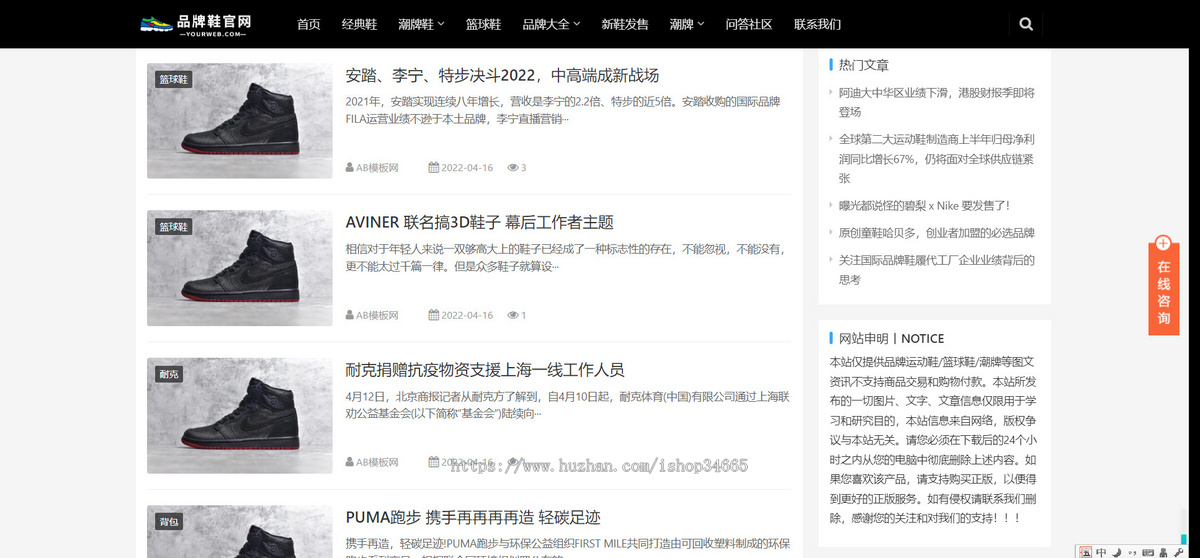Viewport: 1200px width, 558px height.
Task: Click IME user account icon
Action: point(1163,551)
